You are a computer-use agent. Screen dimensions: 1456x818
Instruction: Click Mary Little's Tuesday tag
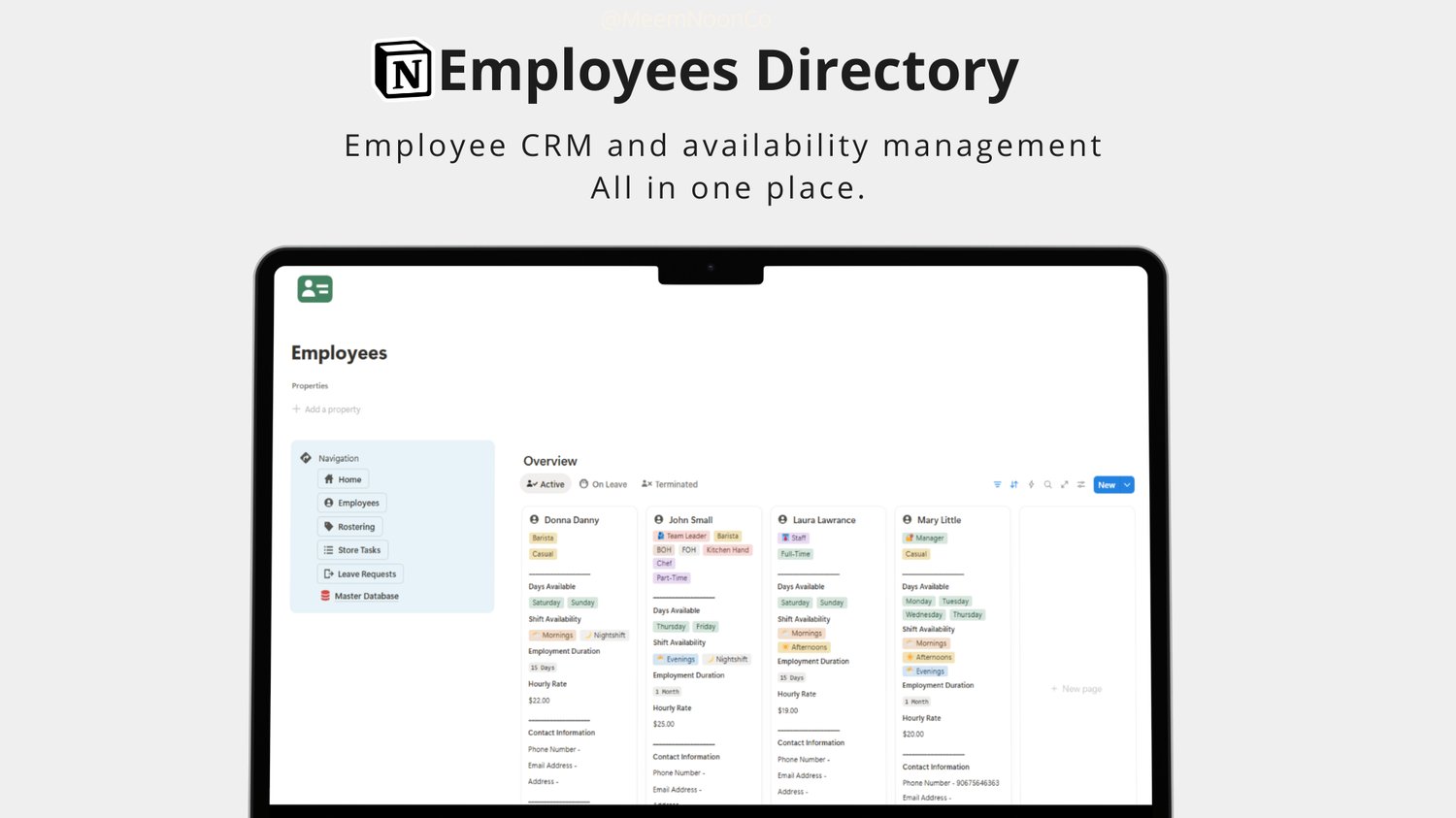[x=955, y=602]
